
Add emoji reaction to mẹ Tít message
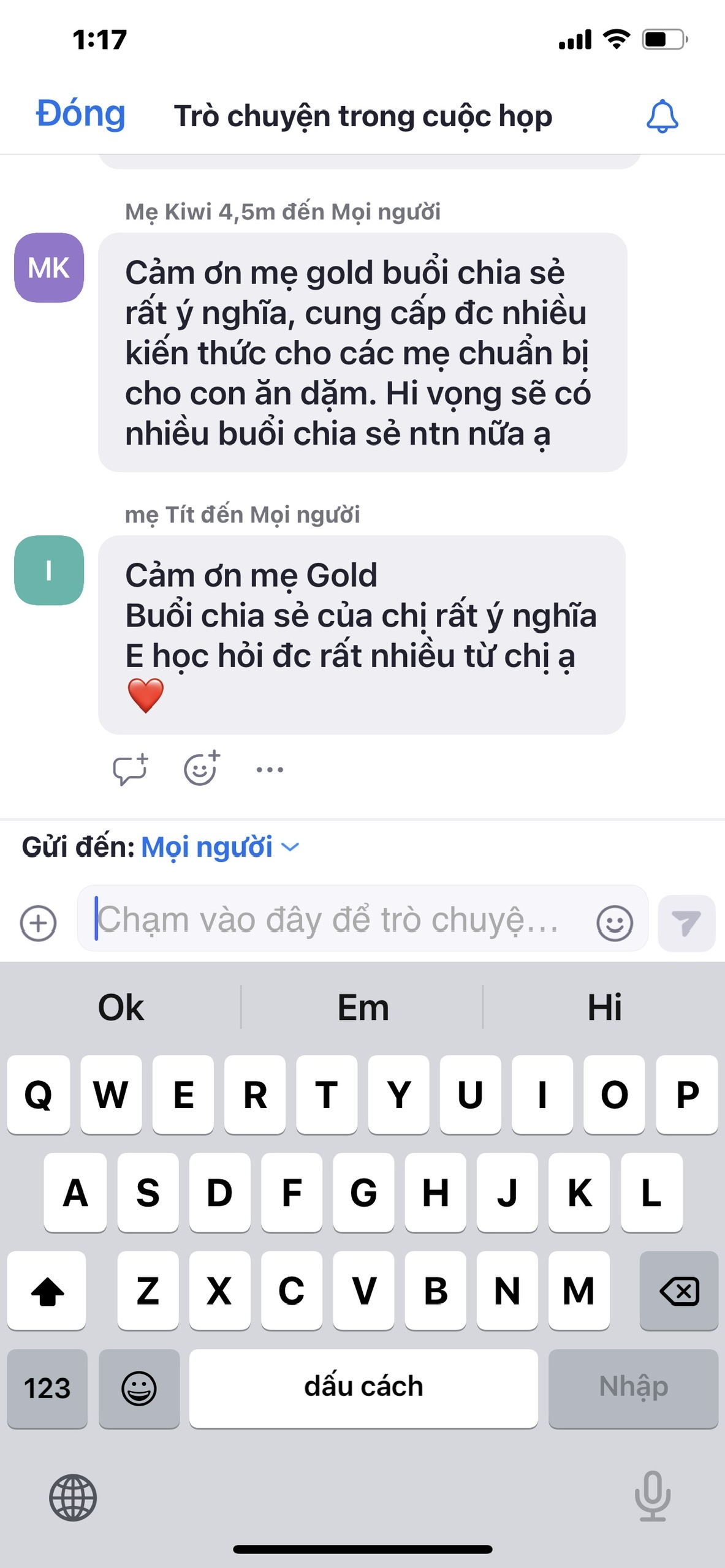(202, 768)
